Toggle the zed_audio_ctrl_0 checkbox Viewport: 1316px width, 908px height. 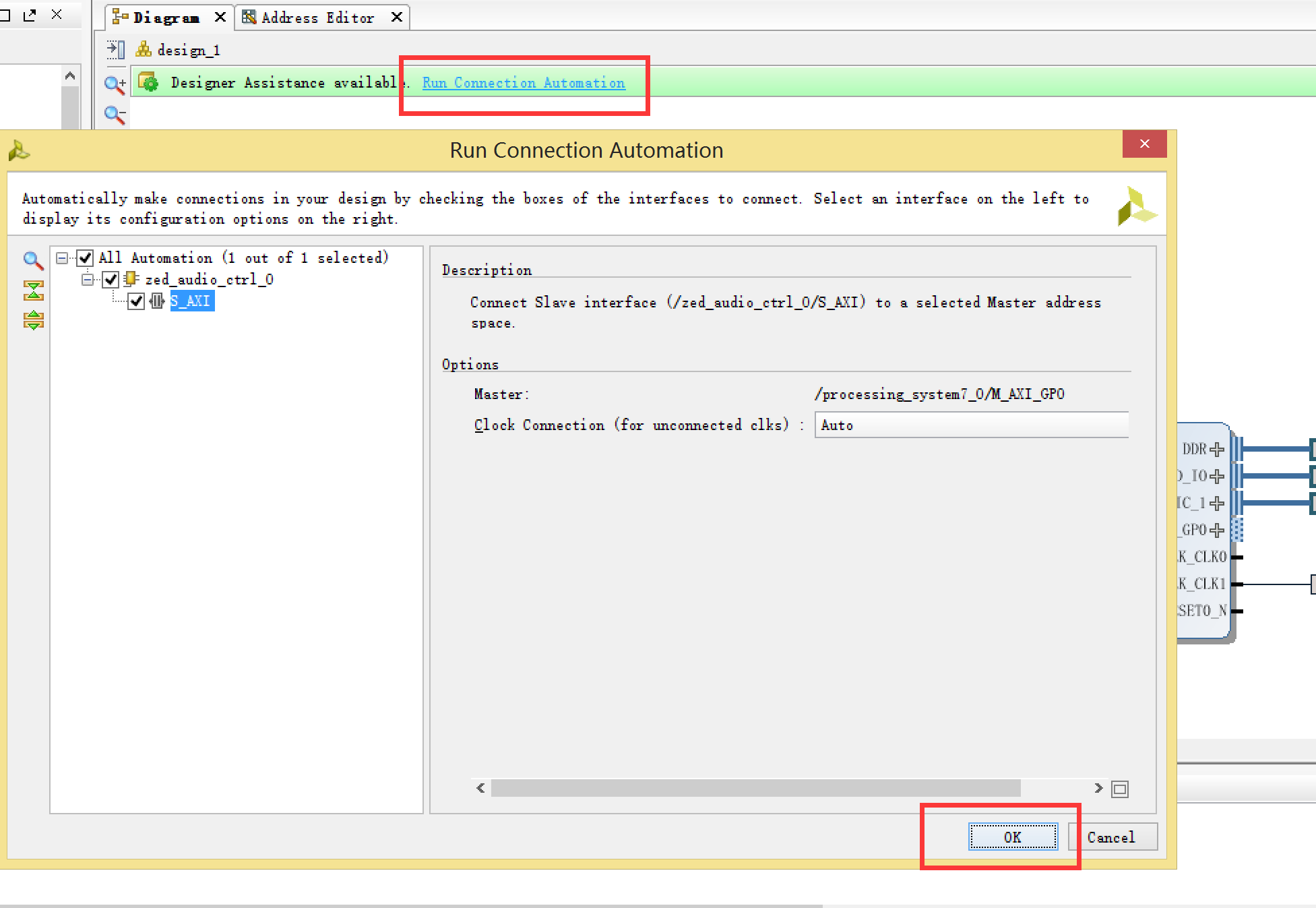pos(111,279)
